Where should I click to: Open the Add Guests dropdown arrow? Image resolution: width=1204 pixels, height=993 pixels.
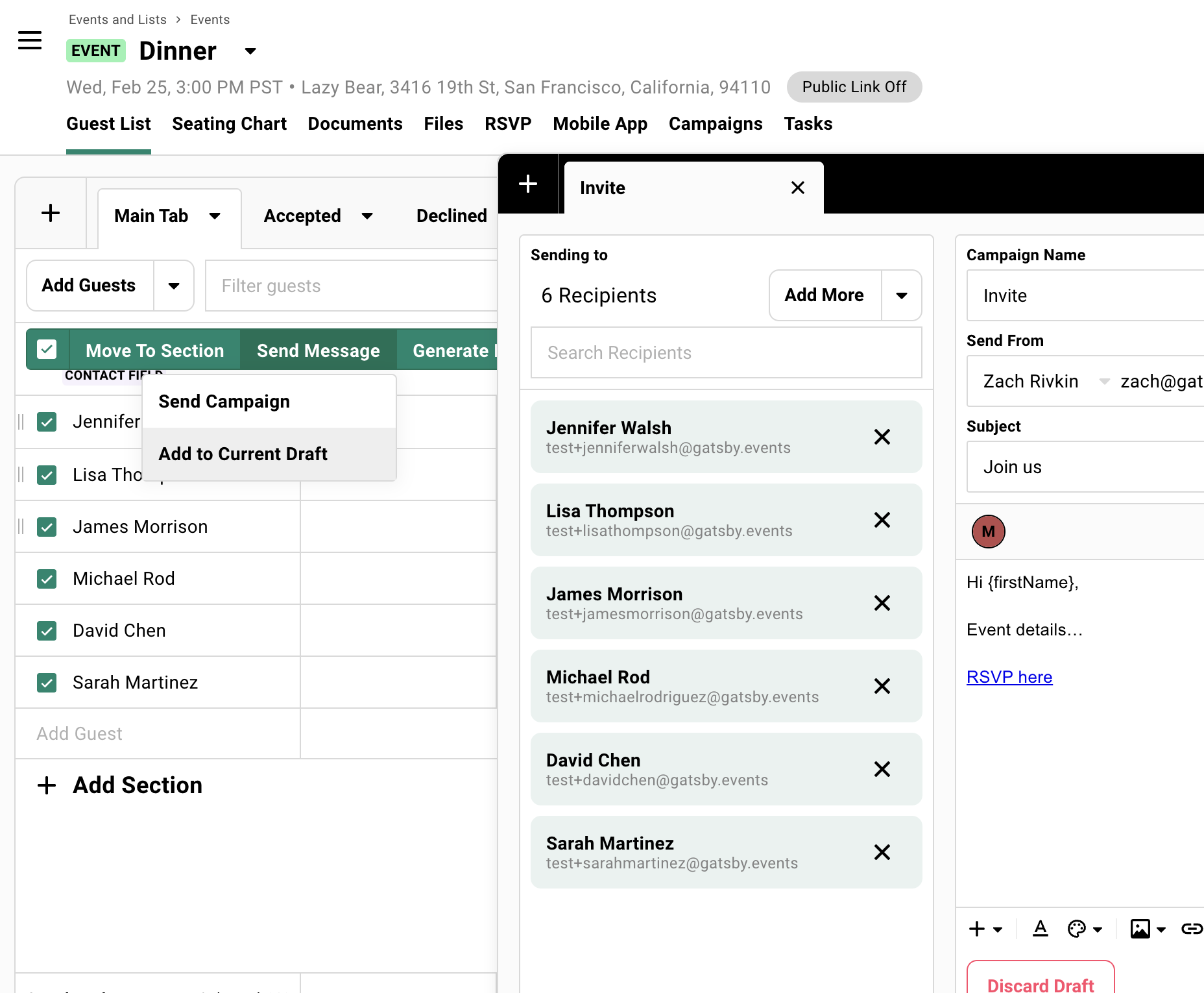173,286
